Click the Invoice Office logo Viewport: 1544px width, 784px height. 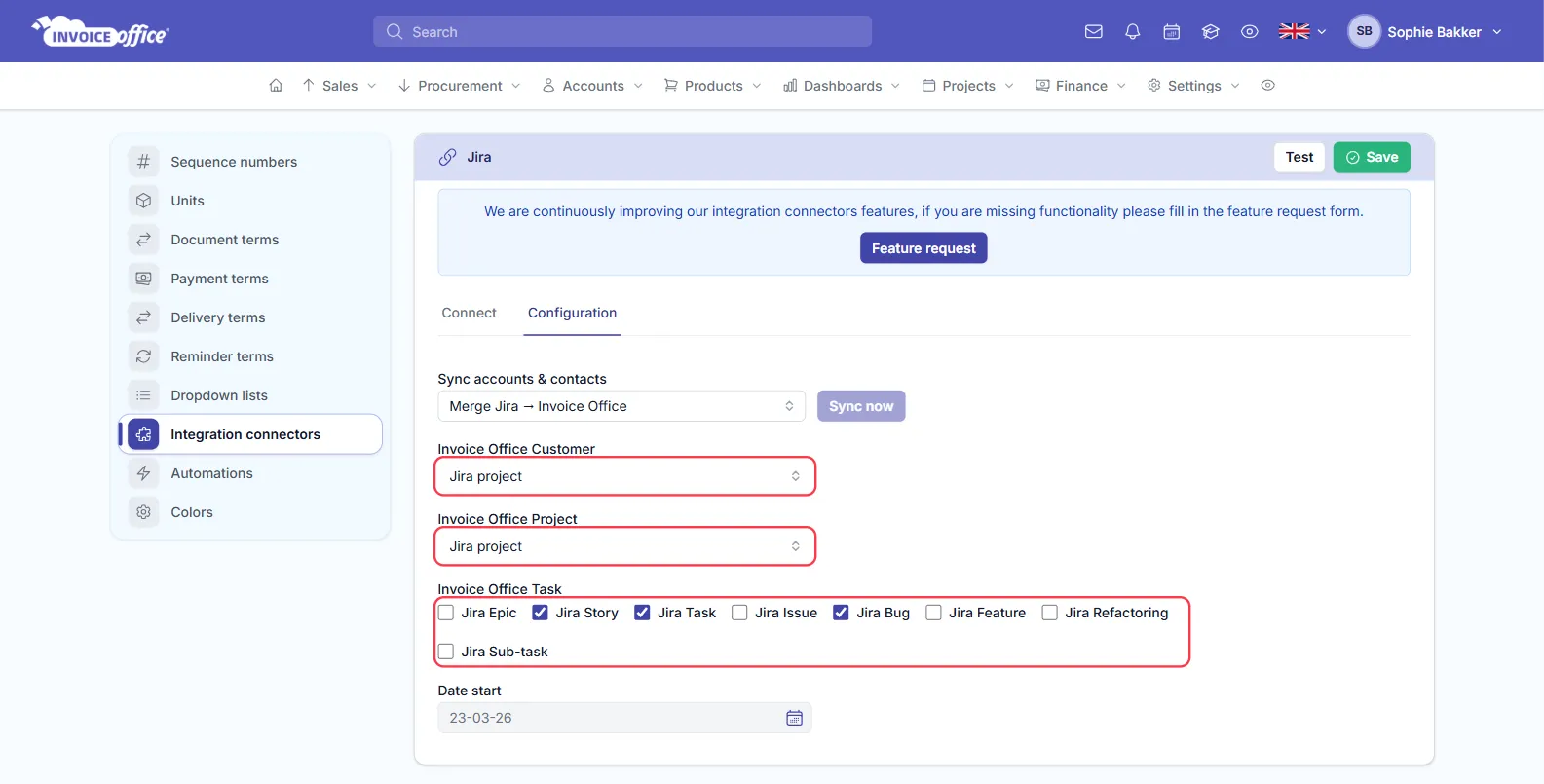point(100,32)
